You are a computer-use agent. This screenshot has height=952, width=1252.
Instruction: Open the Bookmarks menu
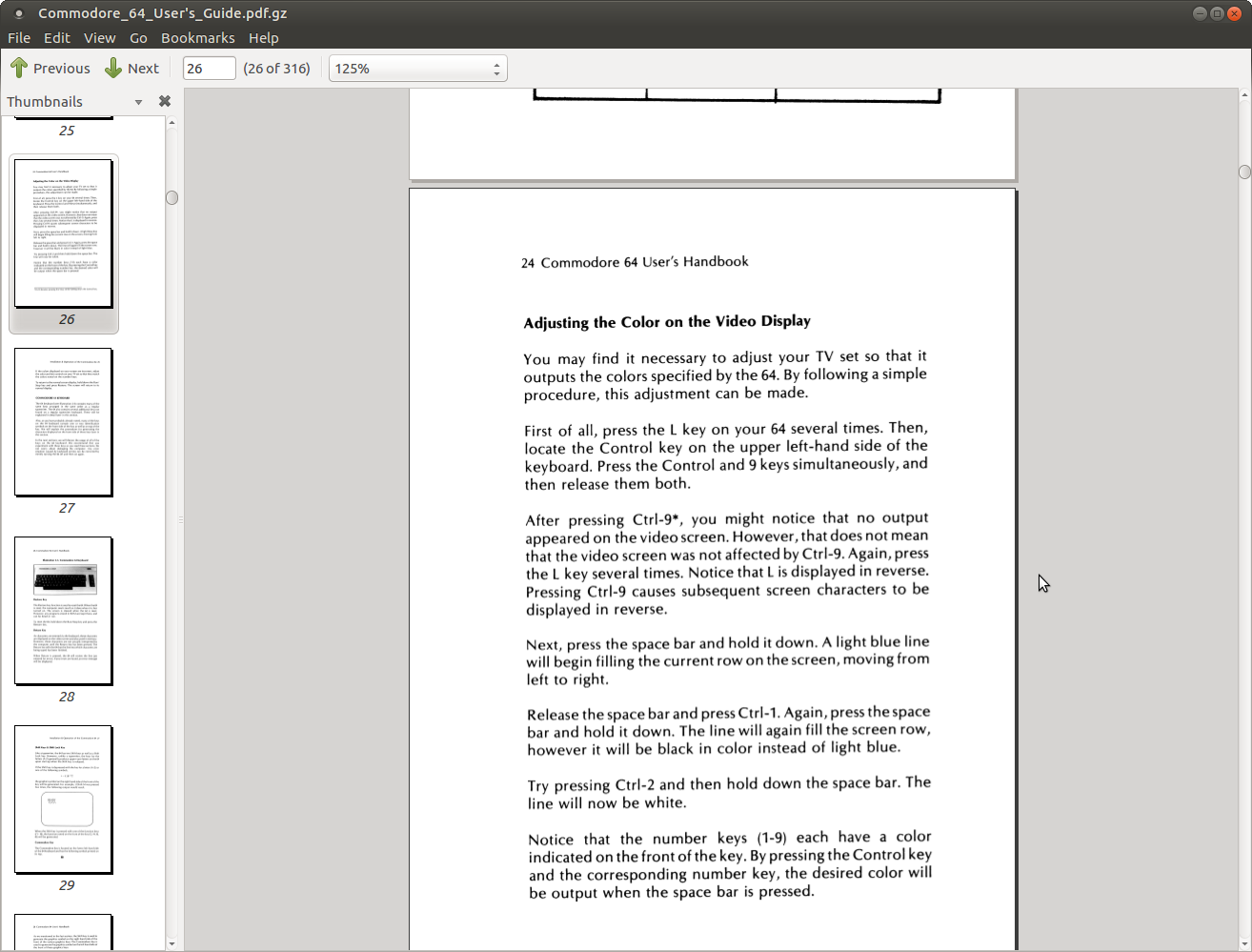tap(197, 38)
